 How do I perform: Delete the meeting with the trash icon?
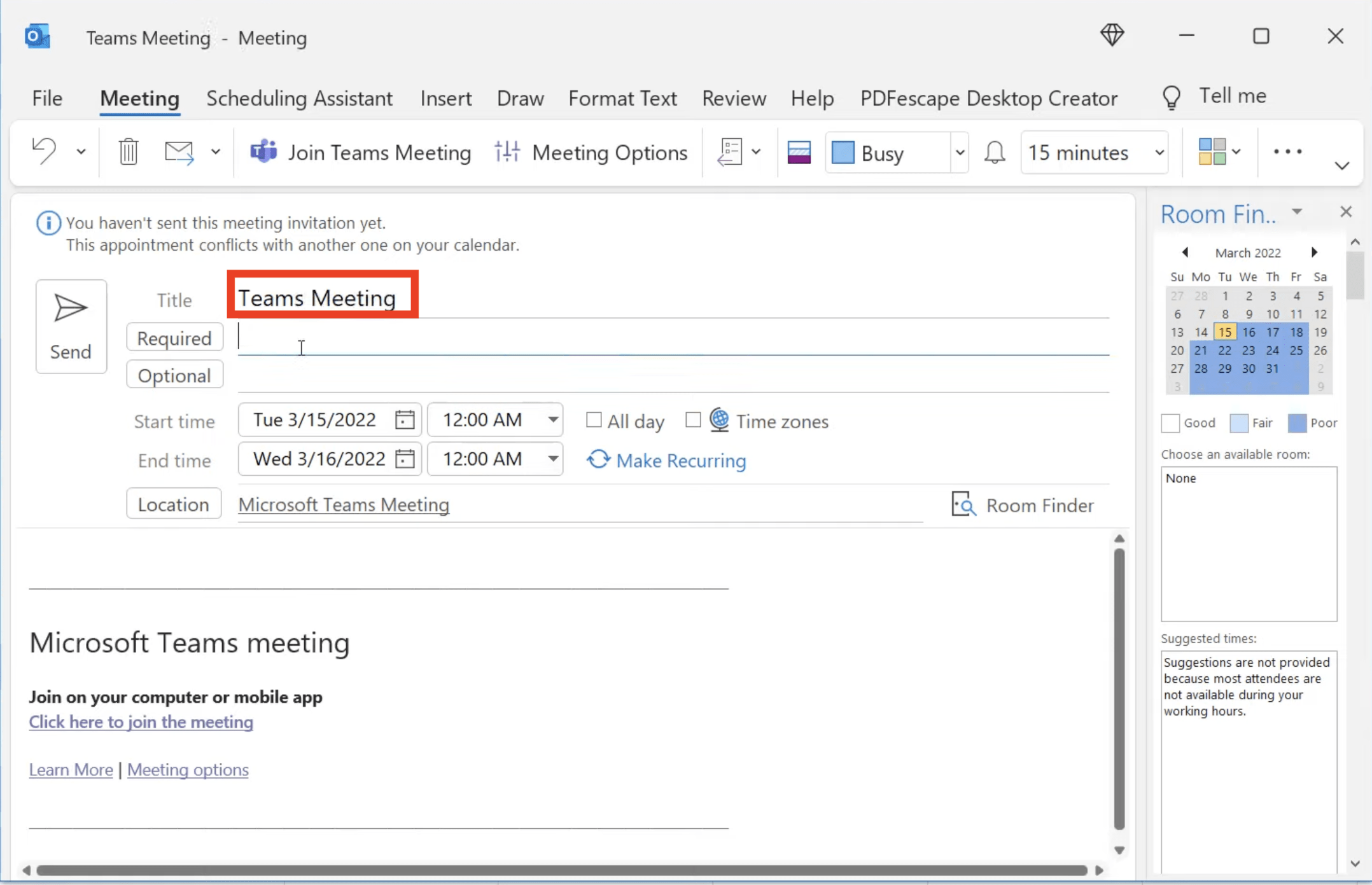[x=129, y=151]
